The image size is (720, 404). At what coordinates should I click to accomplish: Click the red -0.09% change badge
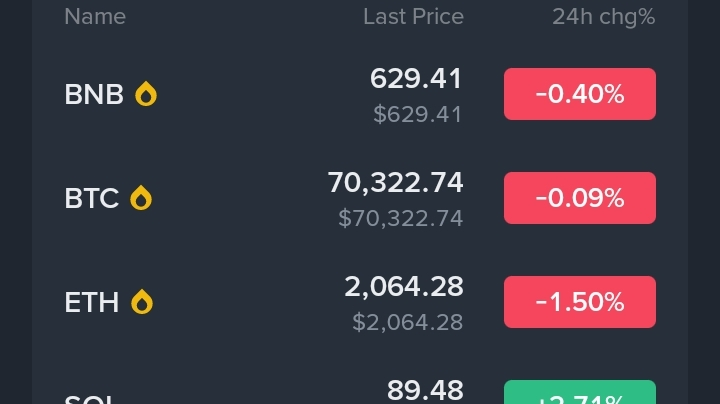(580, 198)
